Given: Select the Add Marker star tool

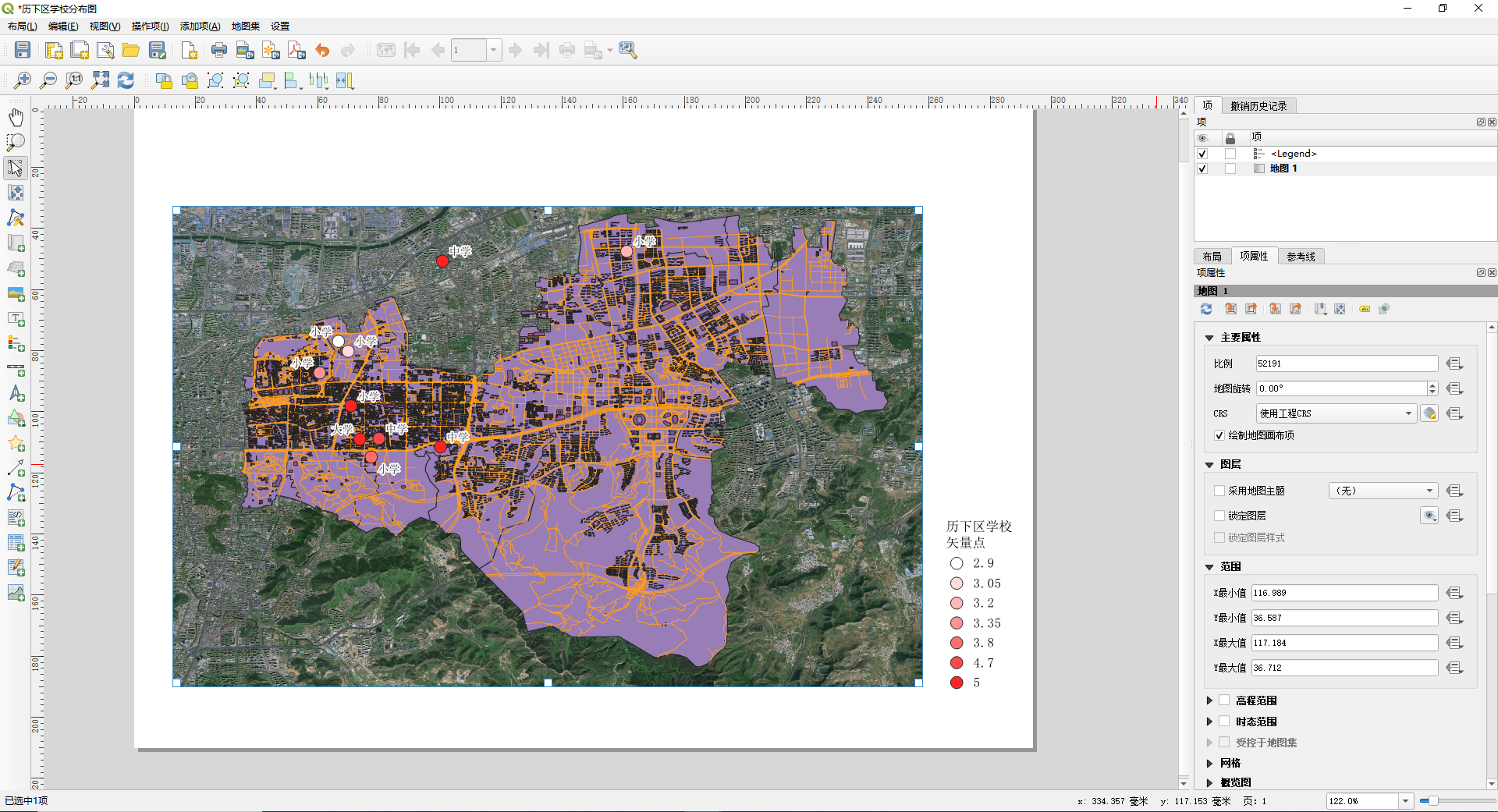Looking at the screenshot, I should 16,444.
